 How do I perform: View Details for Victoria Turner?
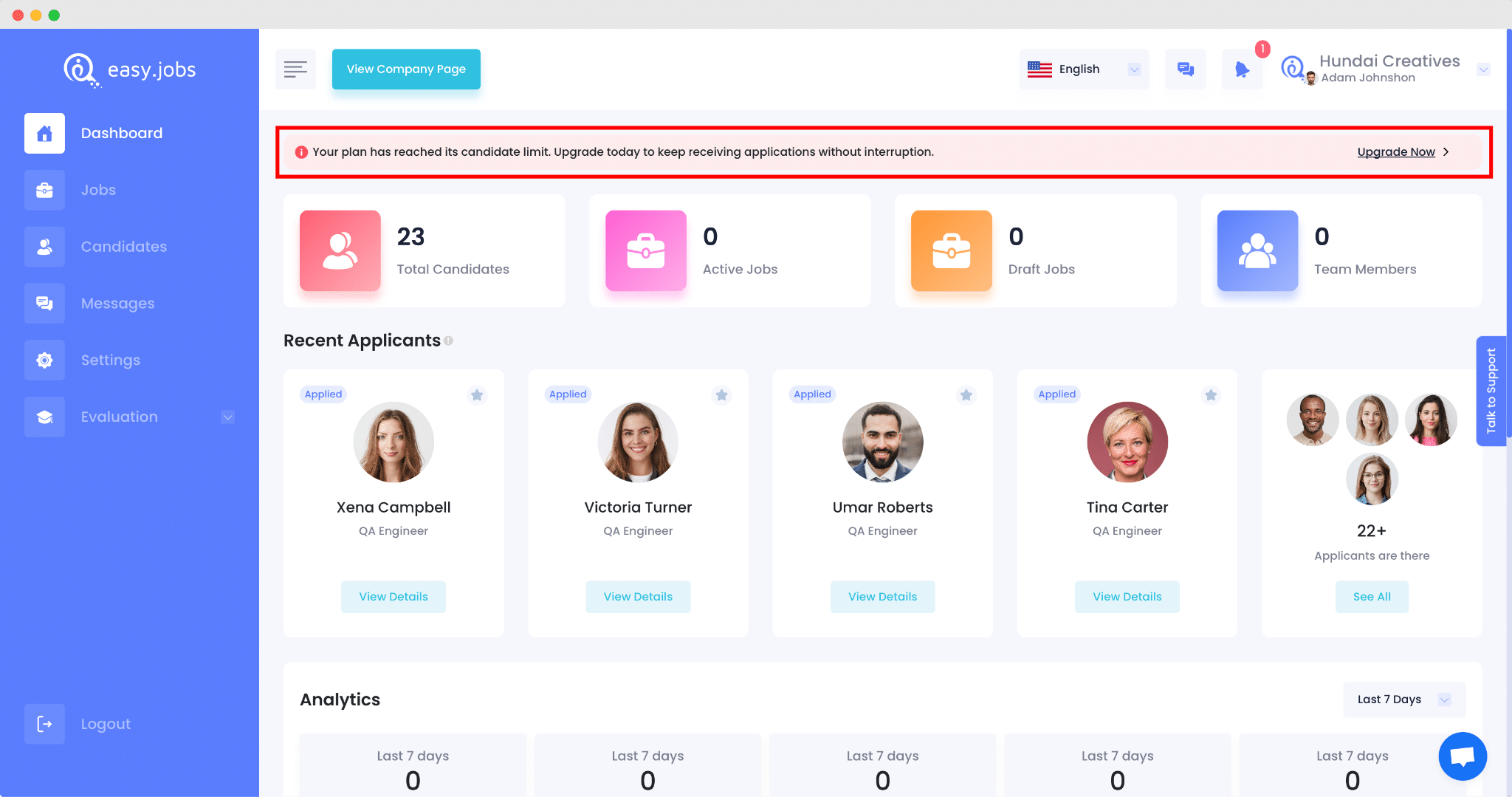pyautogui.click(x=638, y=597)
